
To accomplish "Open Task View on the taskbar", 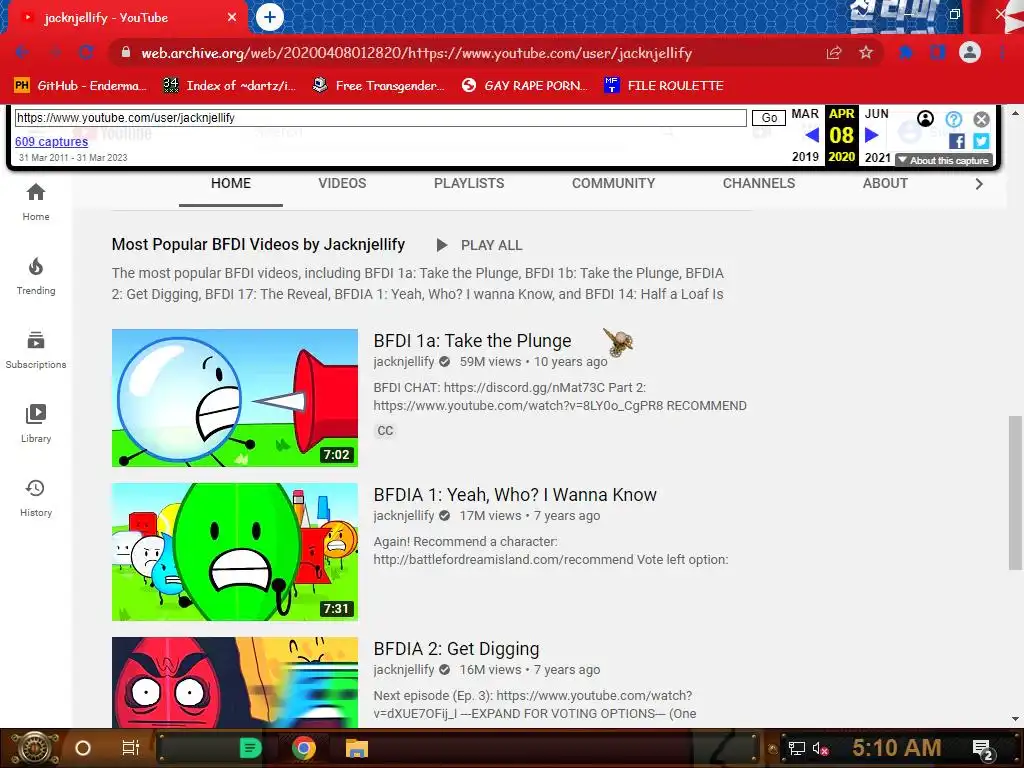I will 131,748.
